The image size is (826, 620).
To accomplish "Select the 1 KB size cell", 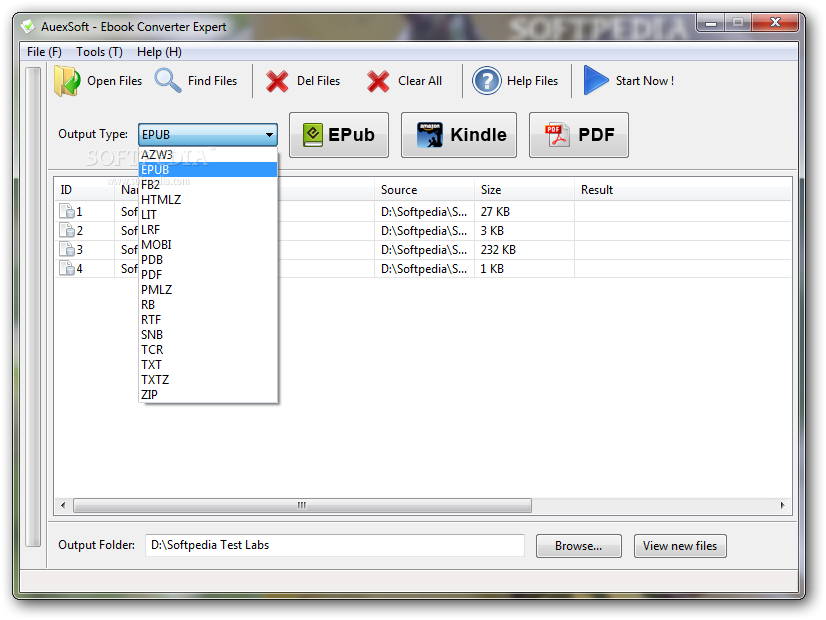I will pyautogui.click(x=524, y=269).
